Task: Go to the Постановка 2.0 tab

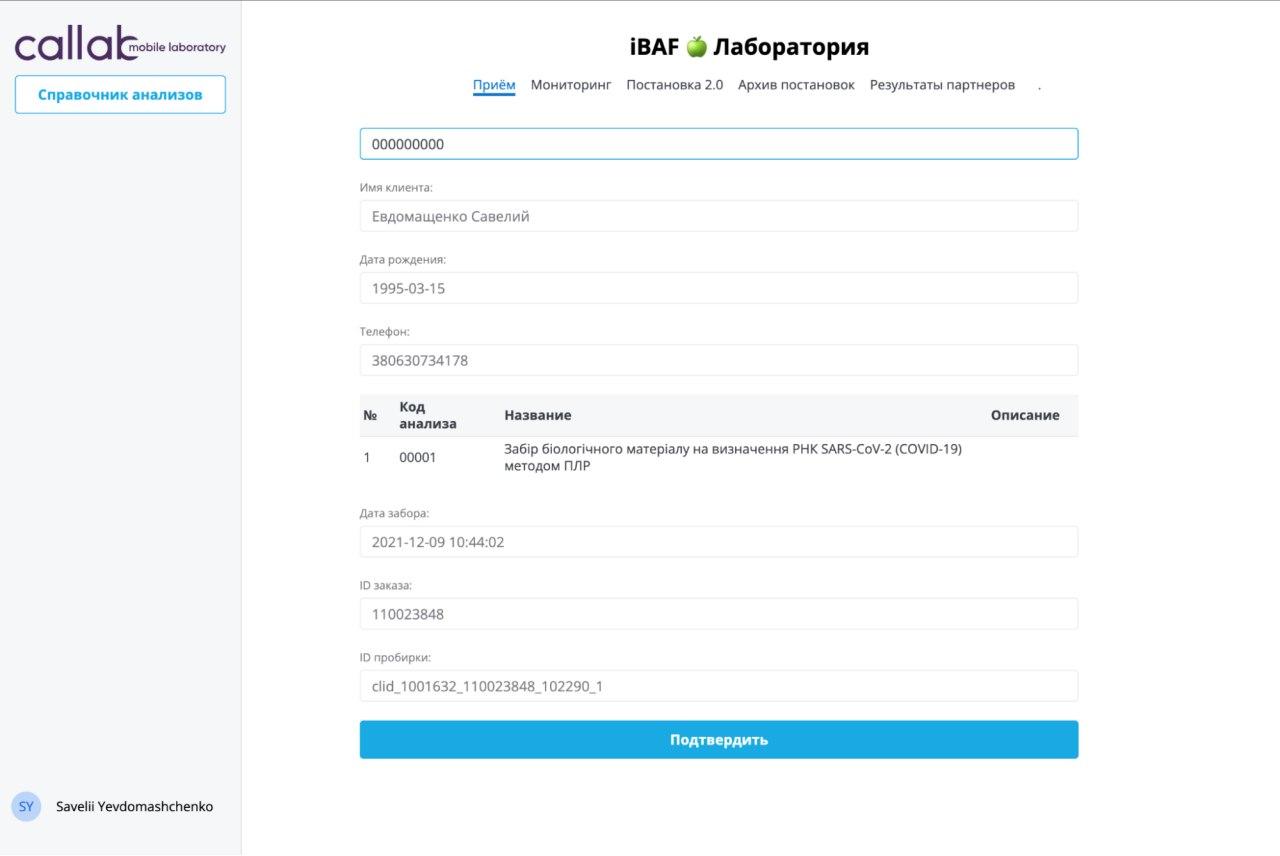Action: click(674, 85)
